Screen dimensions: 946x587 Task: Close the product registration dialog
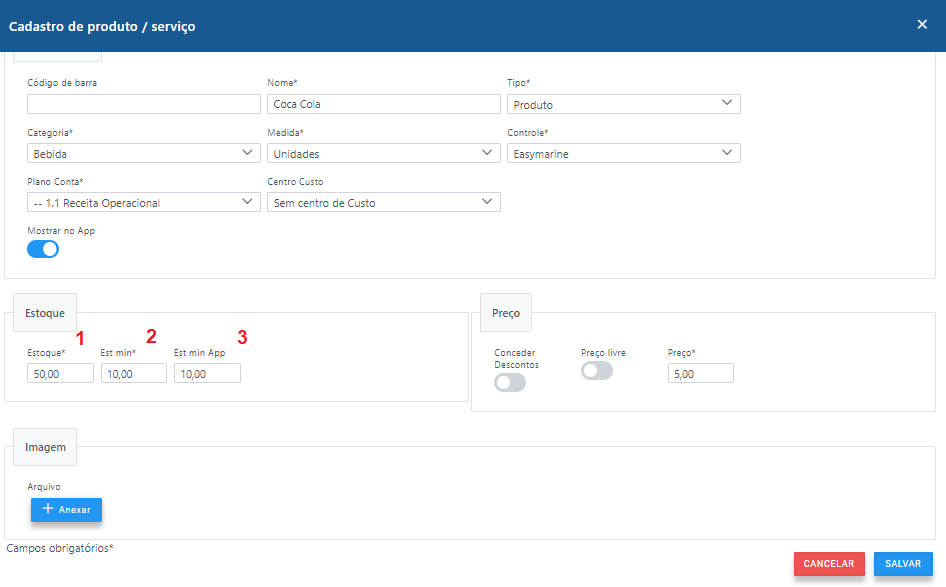922,24
